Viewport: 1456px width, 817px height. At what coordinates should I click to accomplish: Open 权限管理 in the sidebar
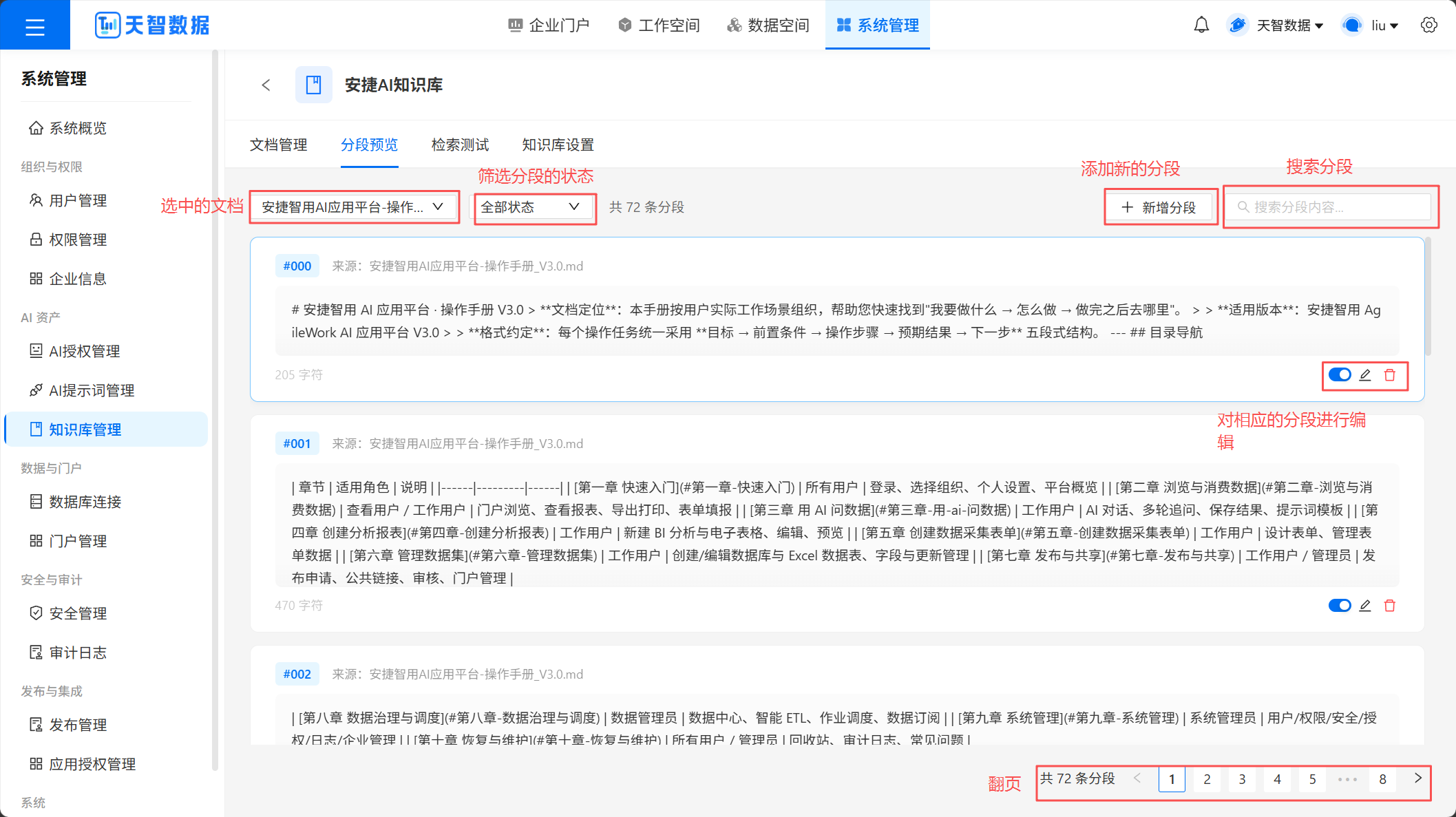106,240
